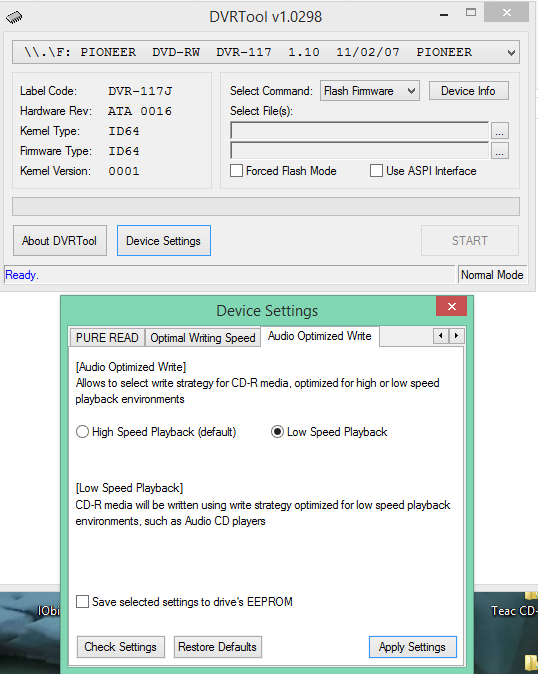Click the second Select File(s) input field
The image size is (538, 674).
click(x=360, y=151)
